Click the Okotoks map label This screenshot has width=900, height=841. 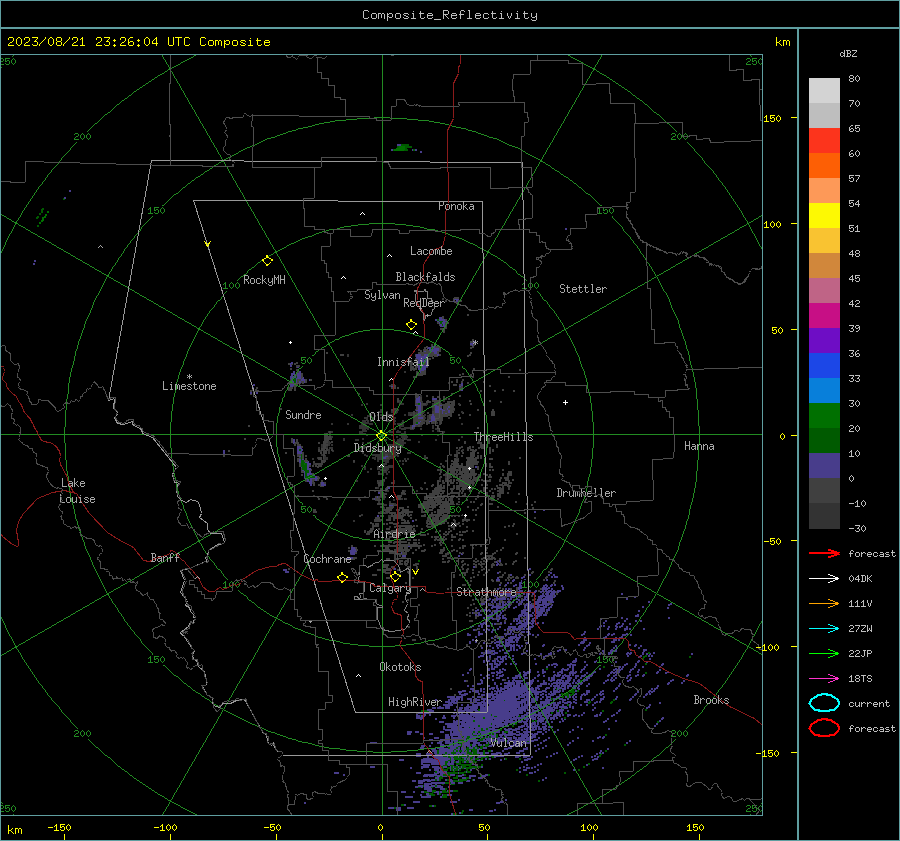pyautogui.click(x=400, y=667)
